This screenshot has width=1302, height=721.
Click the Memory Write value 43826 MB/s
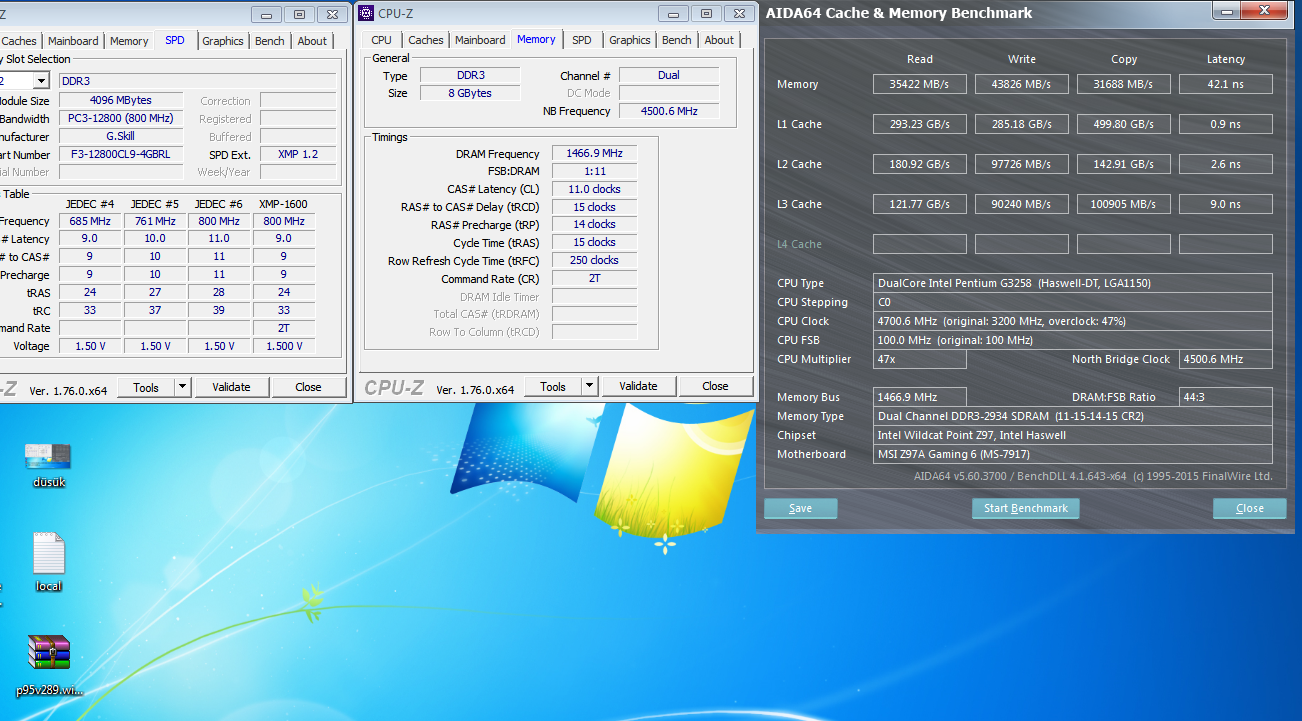pyautogui.click(x=1021, y=84)
